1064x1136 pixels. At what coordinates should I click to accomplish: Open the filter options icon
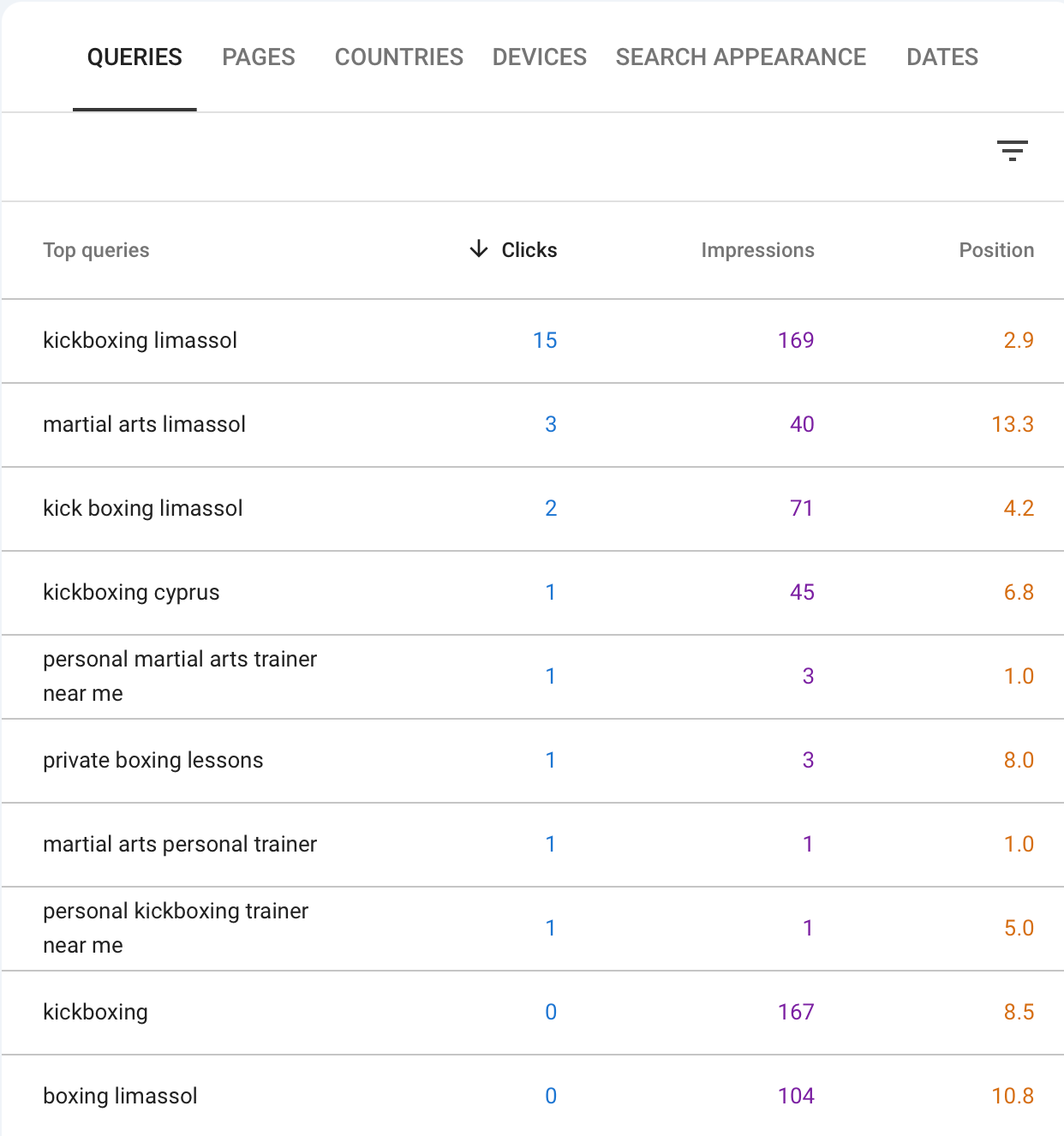click(1013, 151)
